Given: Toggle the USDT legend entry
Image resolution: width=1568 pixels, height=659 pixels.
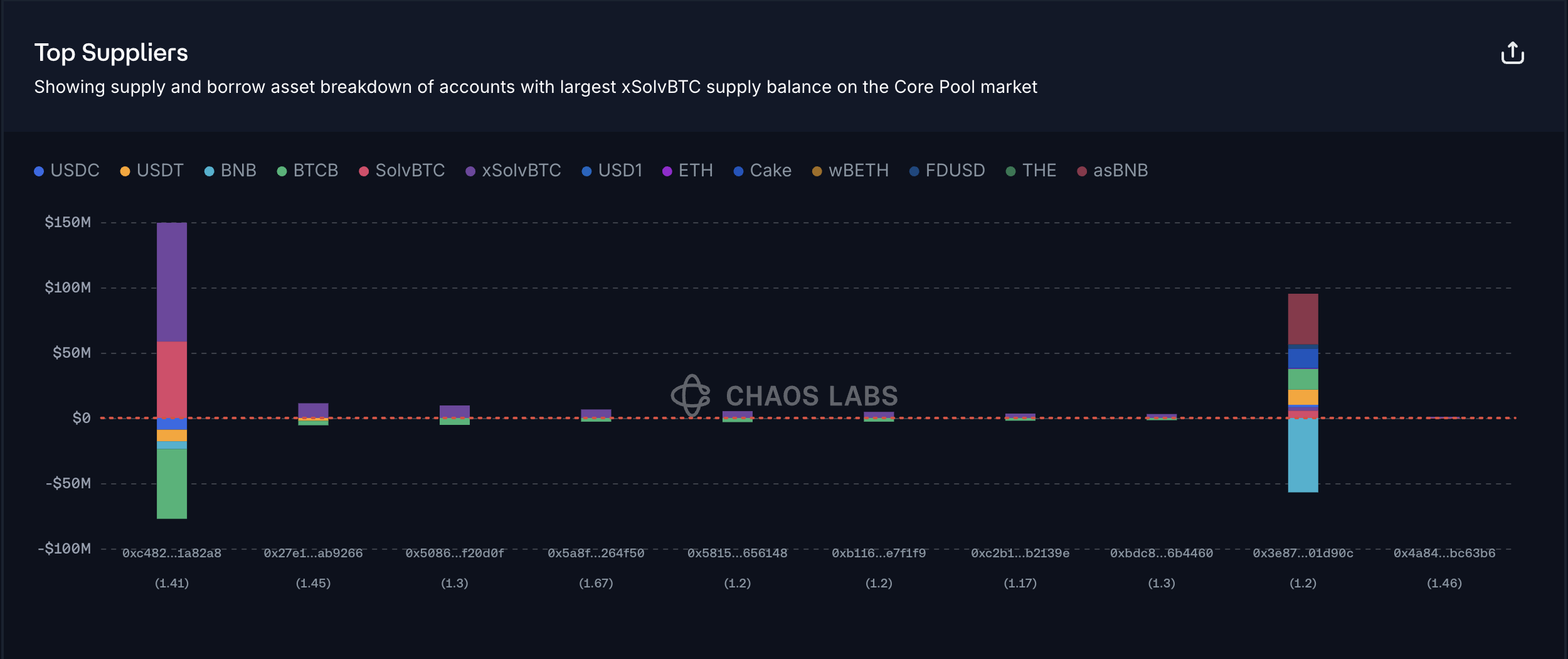Looking at the screenshot, I should 152,171.
